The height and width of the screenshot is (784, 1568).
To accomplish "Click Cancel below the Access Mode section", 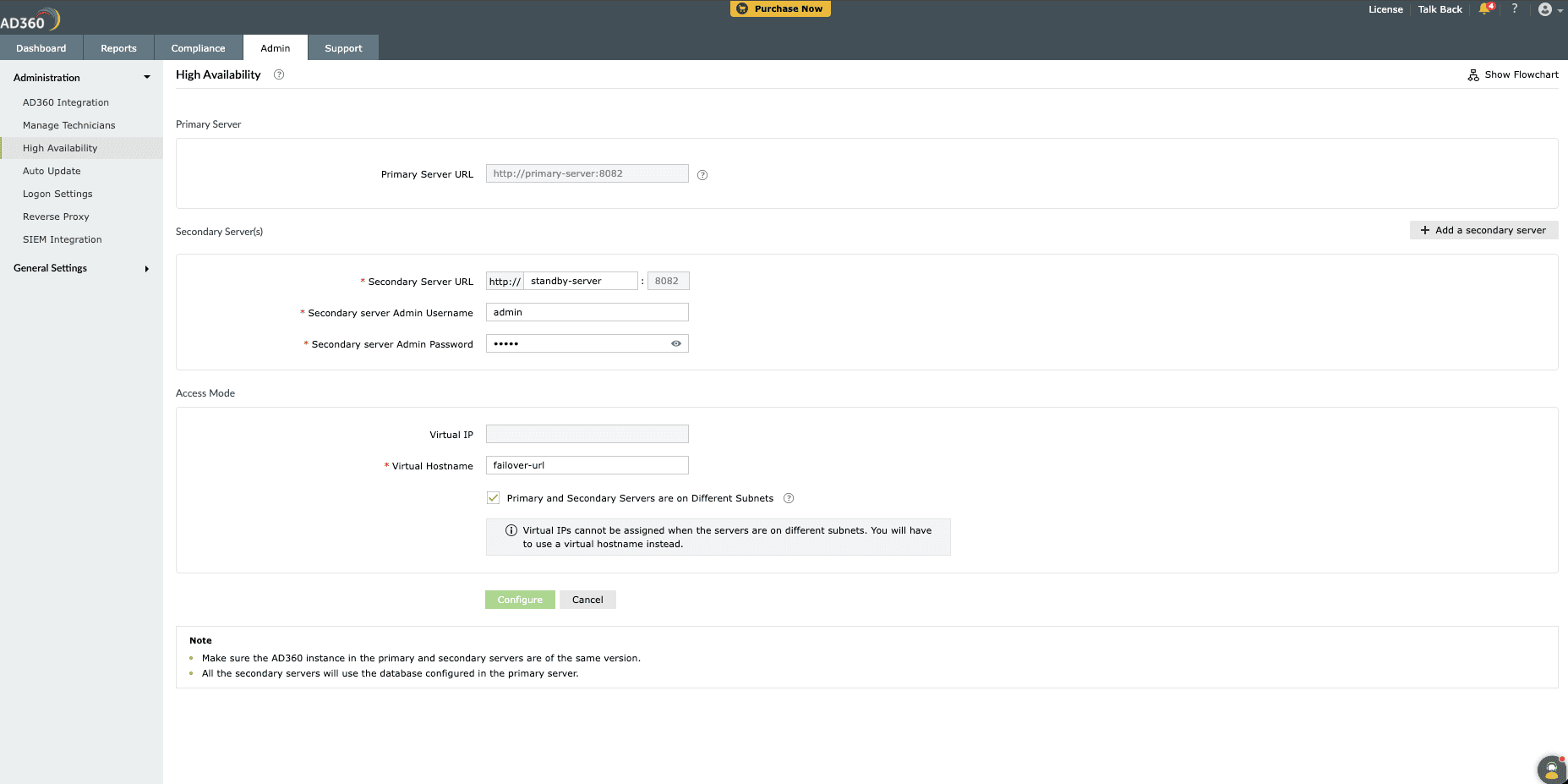I will (587, 599).
